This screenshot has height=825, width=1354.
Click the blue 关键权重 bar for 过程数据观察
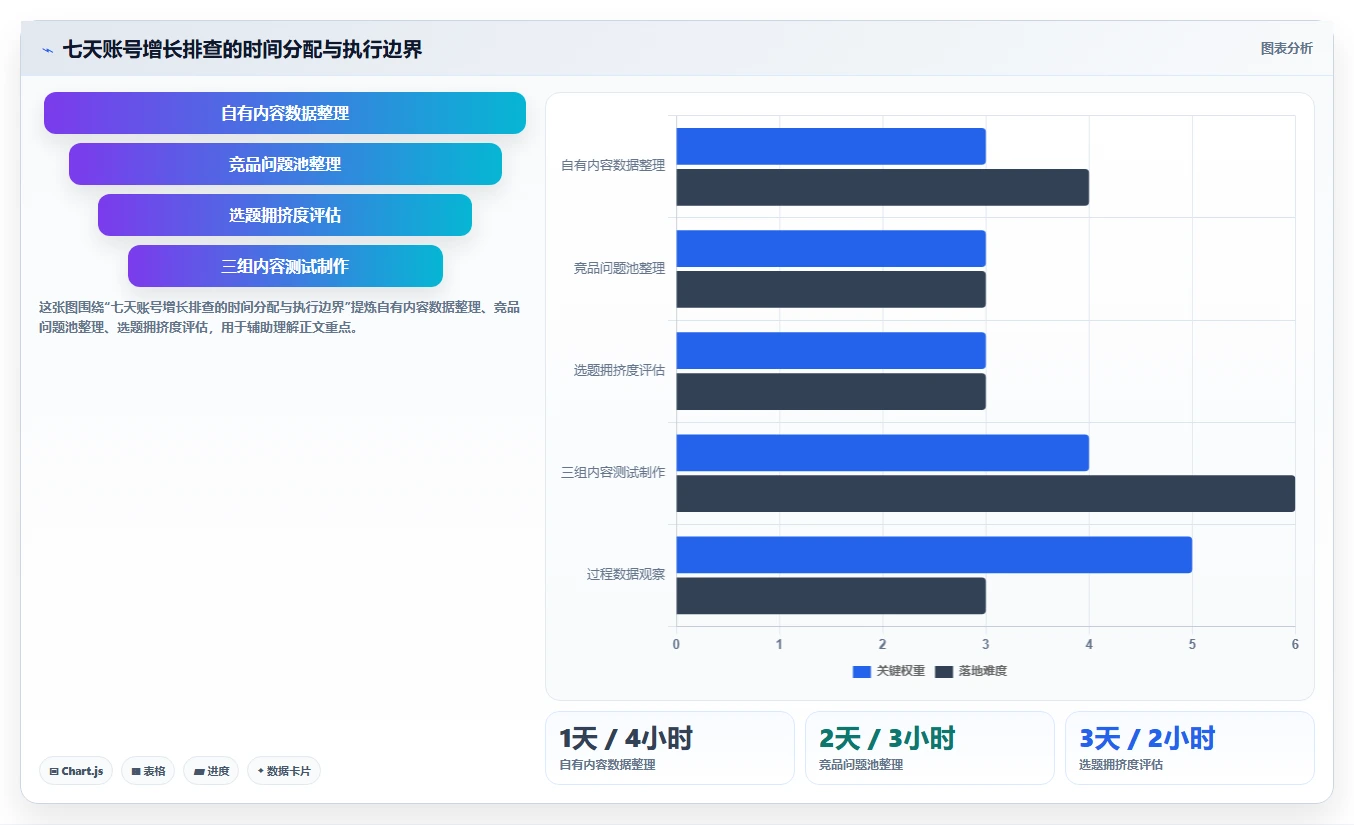point(934,555)
